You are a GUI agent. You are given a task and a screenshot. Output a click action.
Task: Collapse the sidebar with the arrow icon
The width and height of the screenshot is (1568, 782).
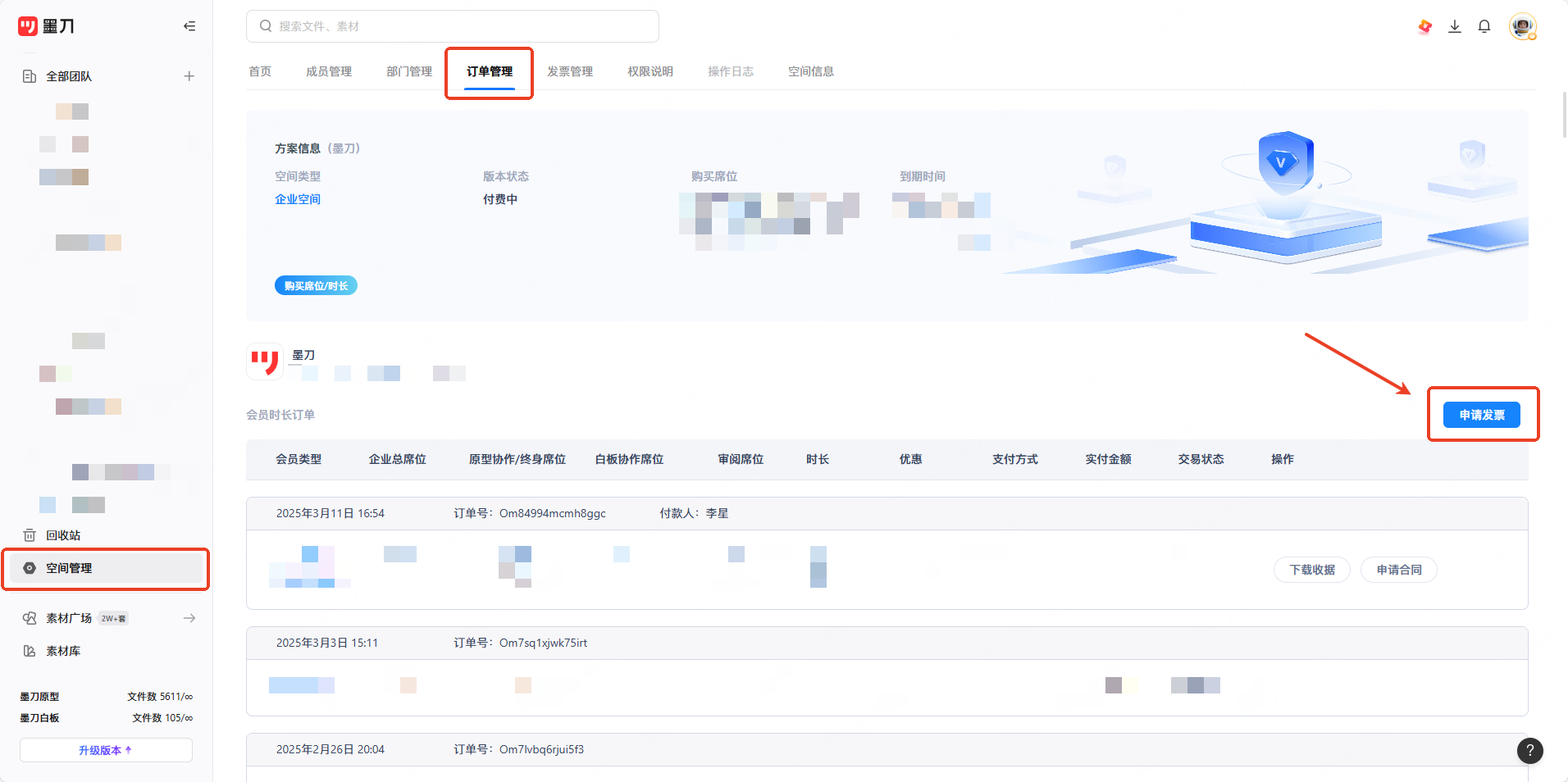click(189, 26)
